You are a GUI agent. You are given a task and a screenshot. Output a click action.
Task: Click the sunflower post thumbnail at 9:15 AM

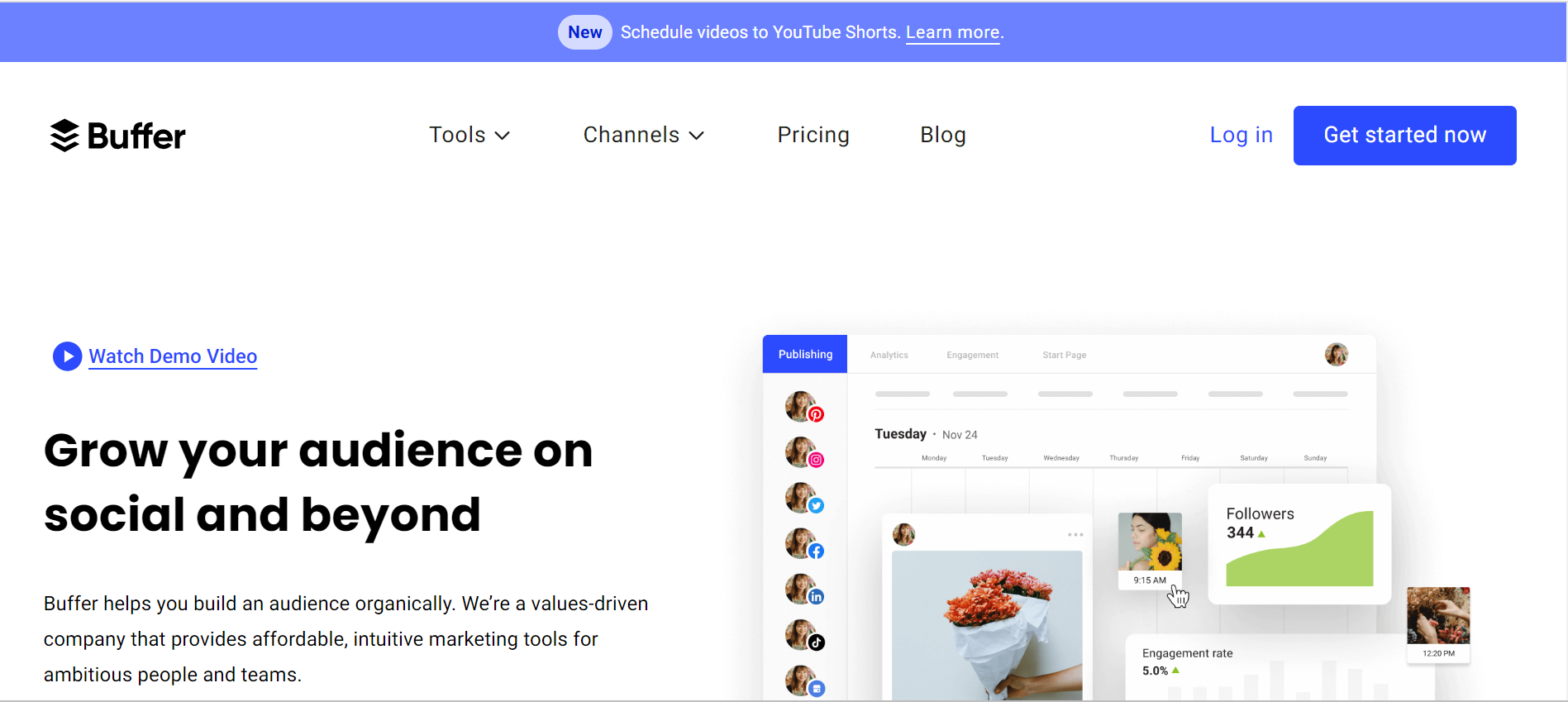(x=1150, y=550)
